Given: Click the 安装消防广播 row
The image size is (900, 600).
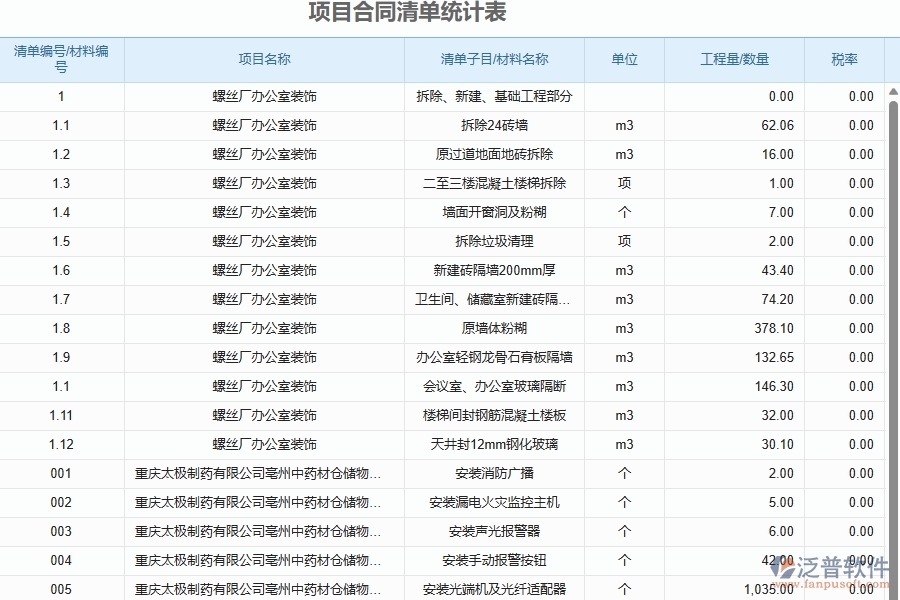Looking at the screenshot, I should tap(493, 474).
